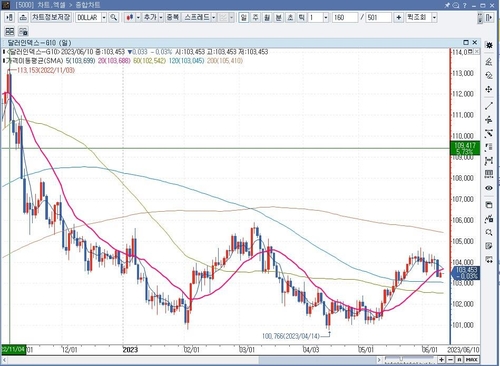Open the 스프레드 dropdown arrow

coord(214,17)
